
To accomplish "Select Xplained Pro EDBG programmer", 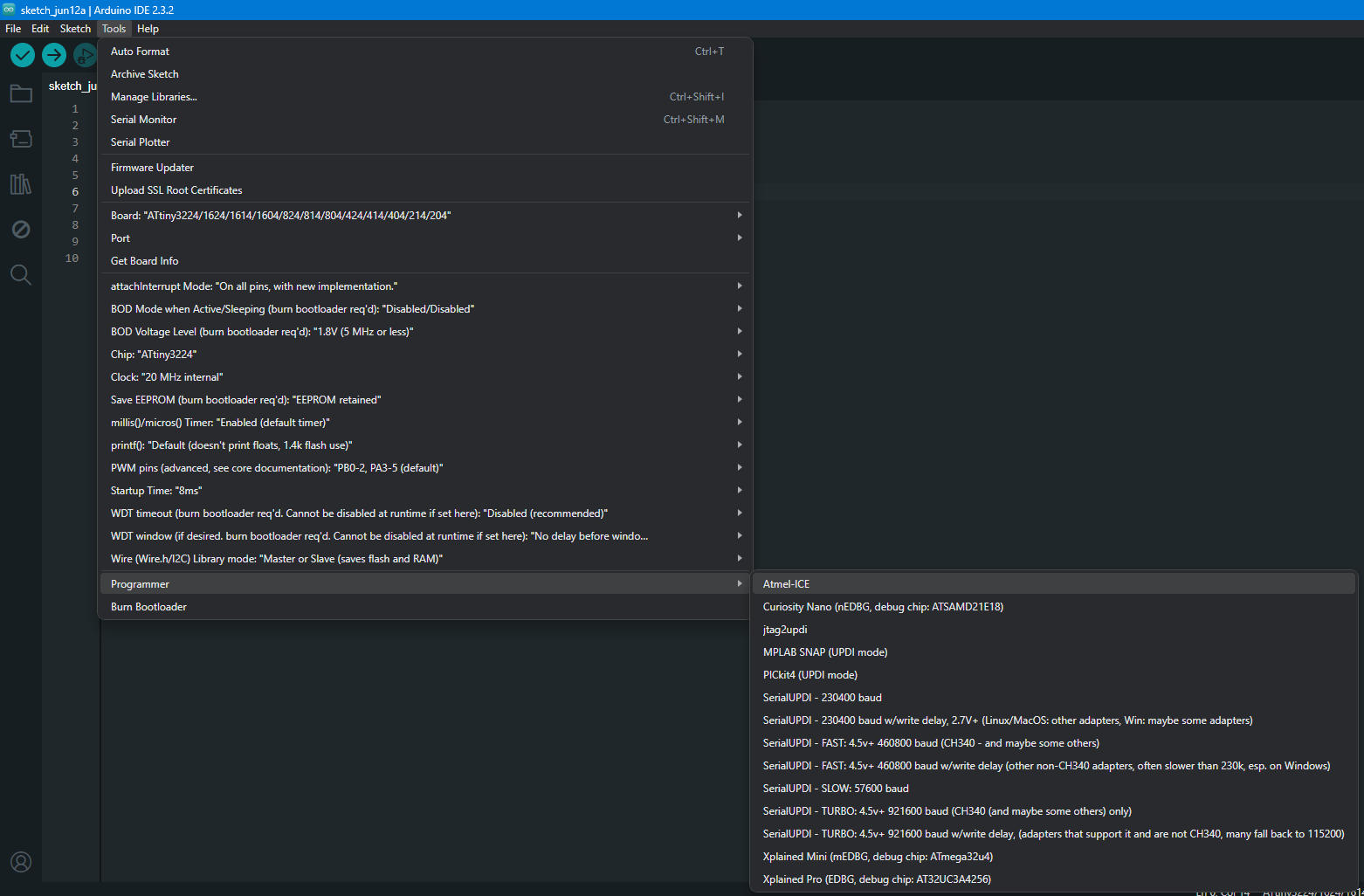I will click(x=1054, y=879).
